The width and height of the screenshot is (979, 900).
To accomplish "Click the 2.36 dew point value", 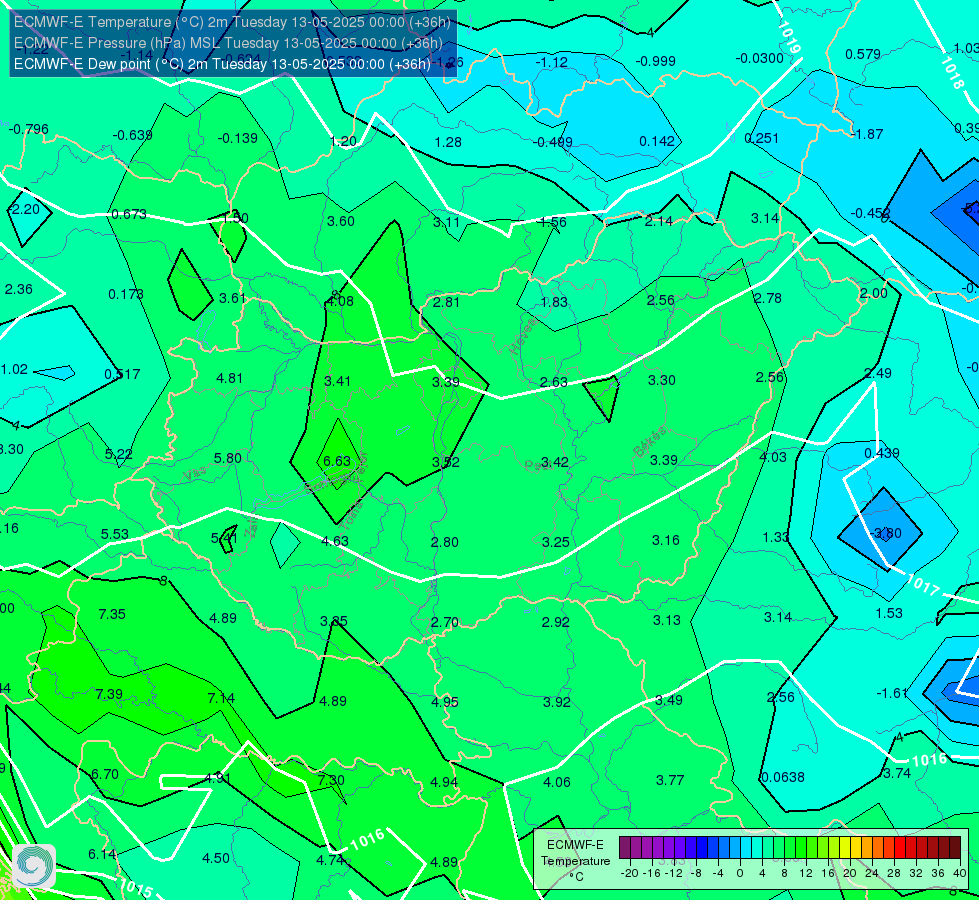I will pyautogui.click(x=19, y=289).
